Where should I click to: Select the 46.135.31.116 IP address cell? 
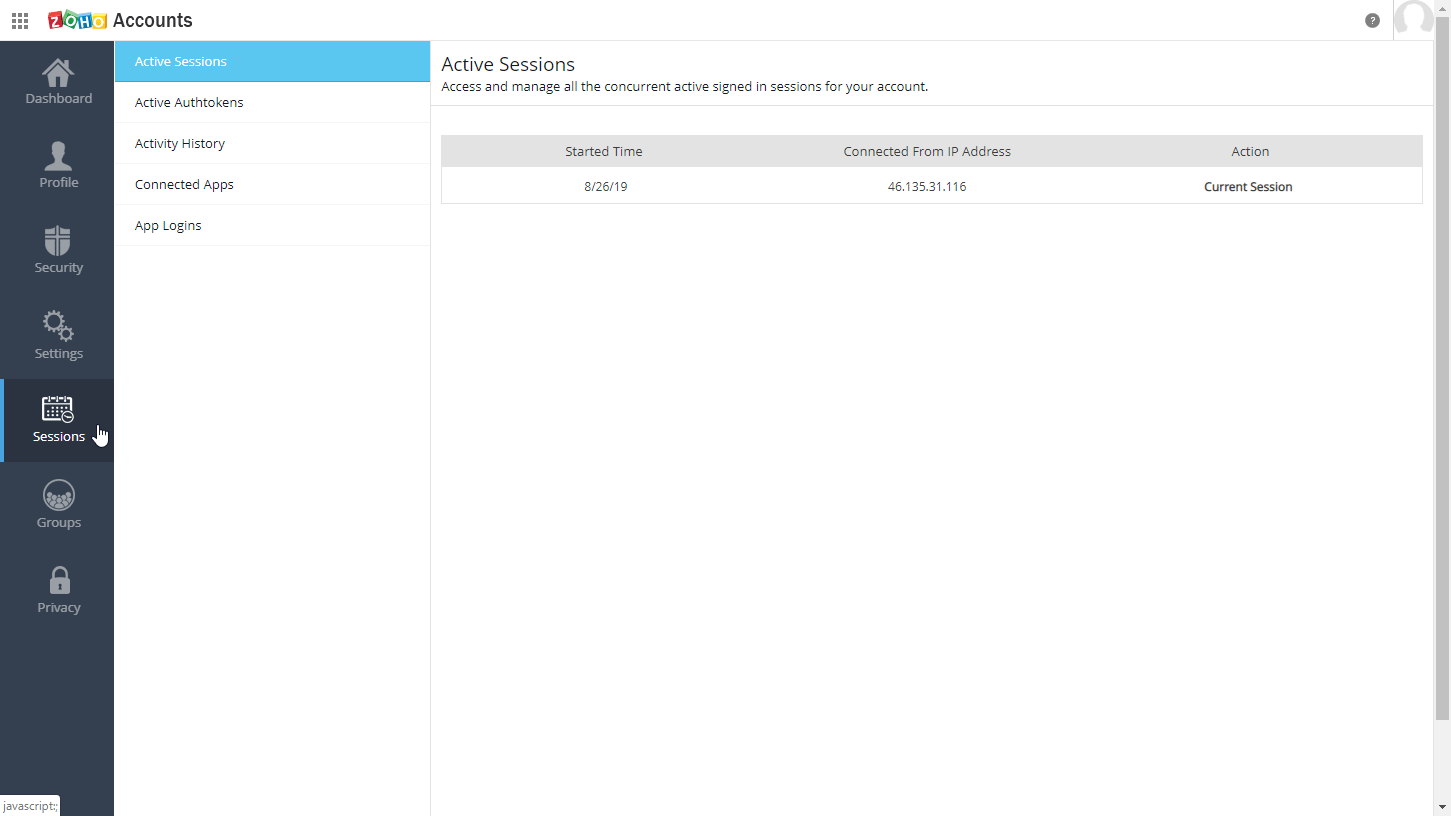tap(927, 187)
